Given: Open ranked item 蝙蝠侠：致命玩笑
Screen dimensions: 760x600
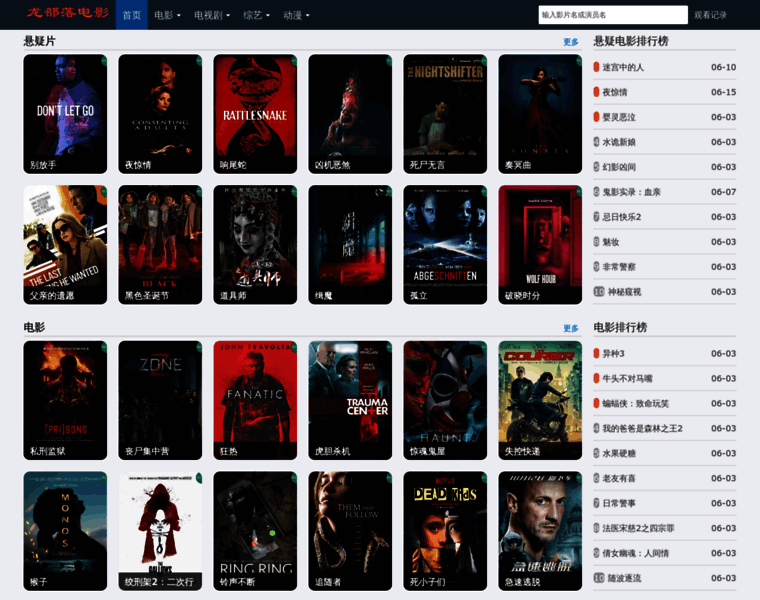Looking at the screenshot, I should (x=635, y=404).
